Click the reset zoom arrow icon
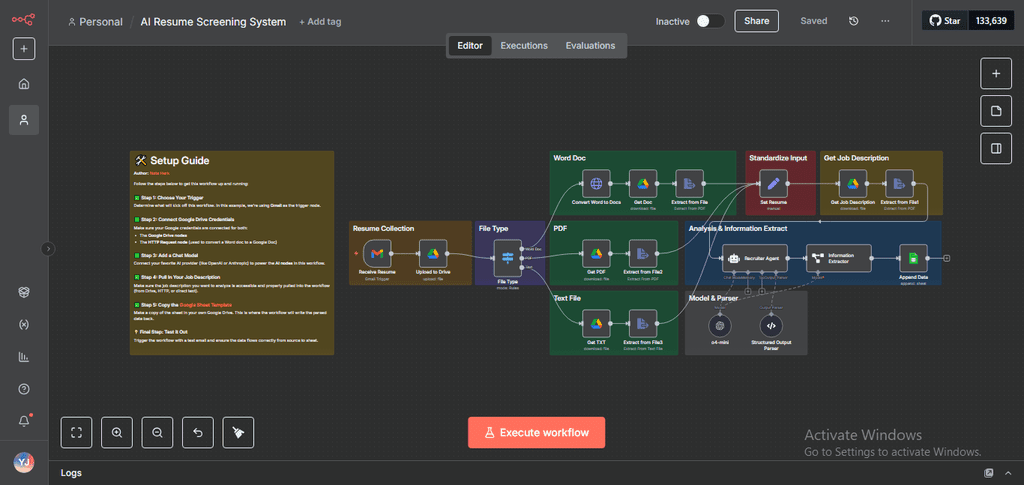 click(x=198, y=432)
